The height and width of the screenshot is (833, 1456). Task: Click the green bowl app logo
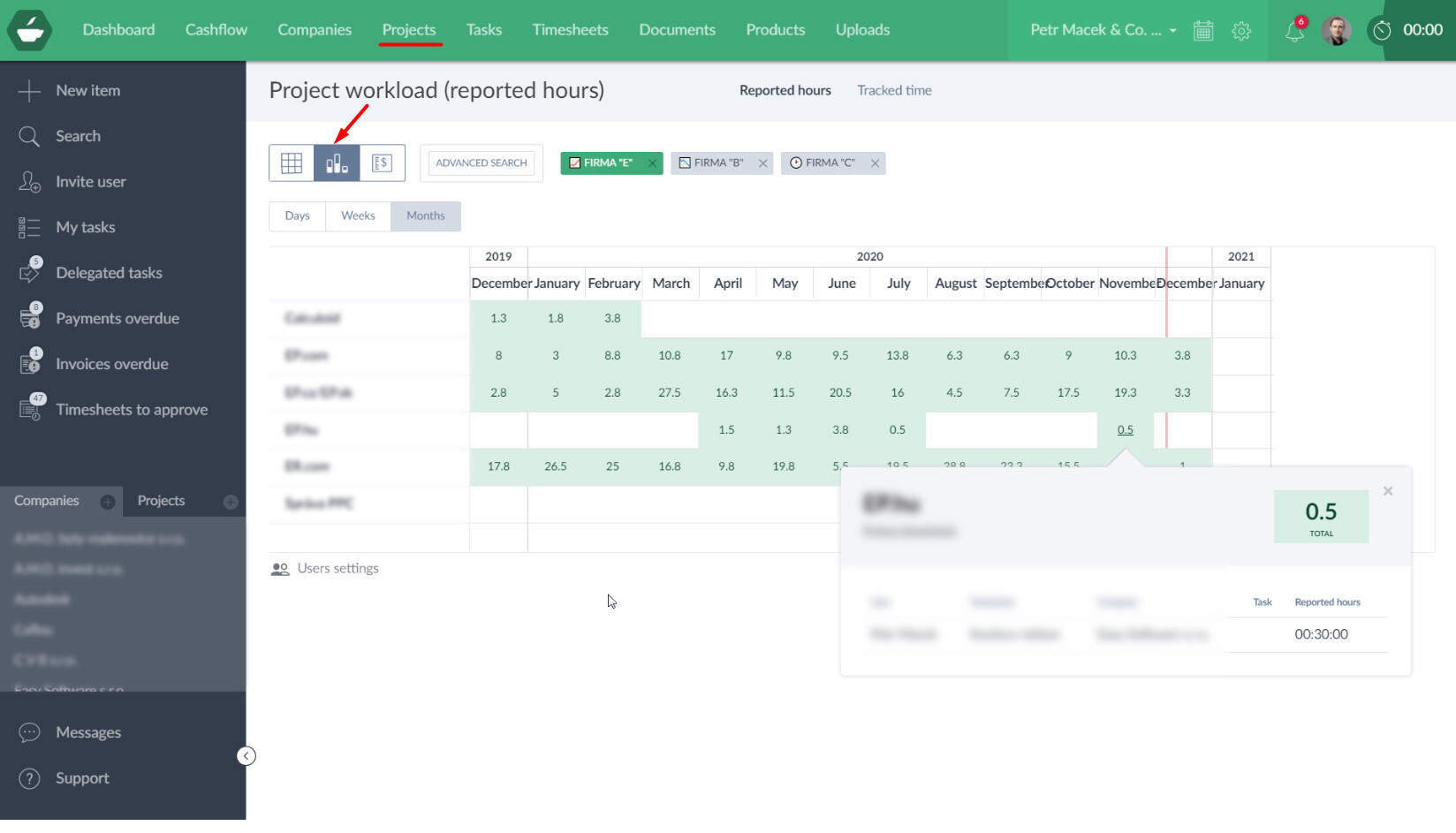29,30
